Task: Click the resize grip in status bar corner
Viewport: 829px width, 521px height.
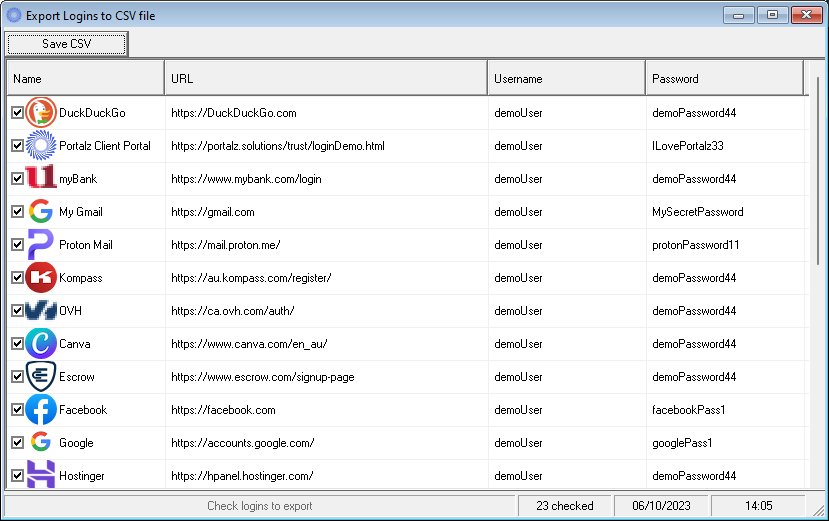Action: pyautogui.click(x=819, y=510)
